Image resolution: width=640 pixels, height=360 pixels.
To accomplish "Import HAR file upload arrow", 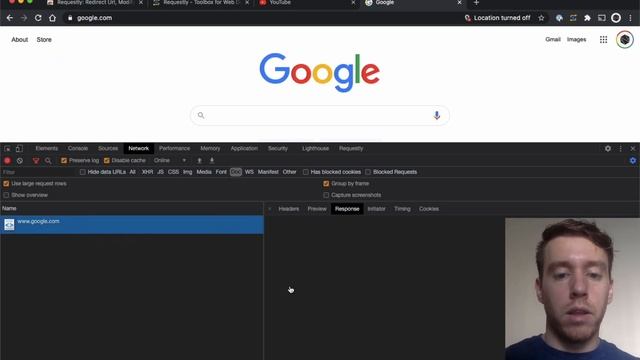I will click(x=200, y=160).
